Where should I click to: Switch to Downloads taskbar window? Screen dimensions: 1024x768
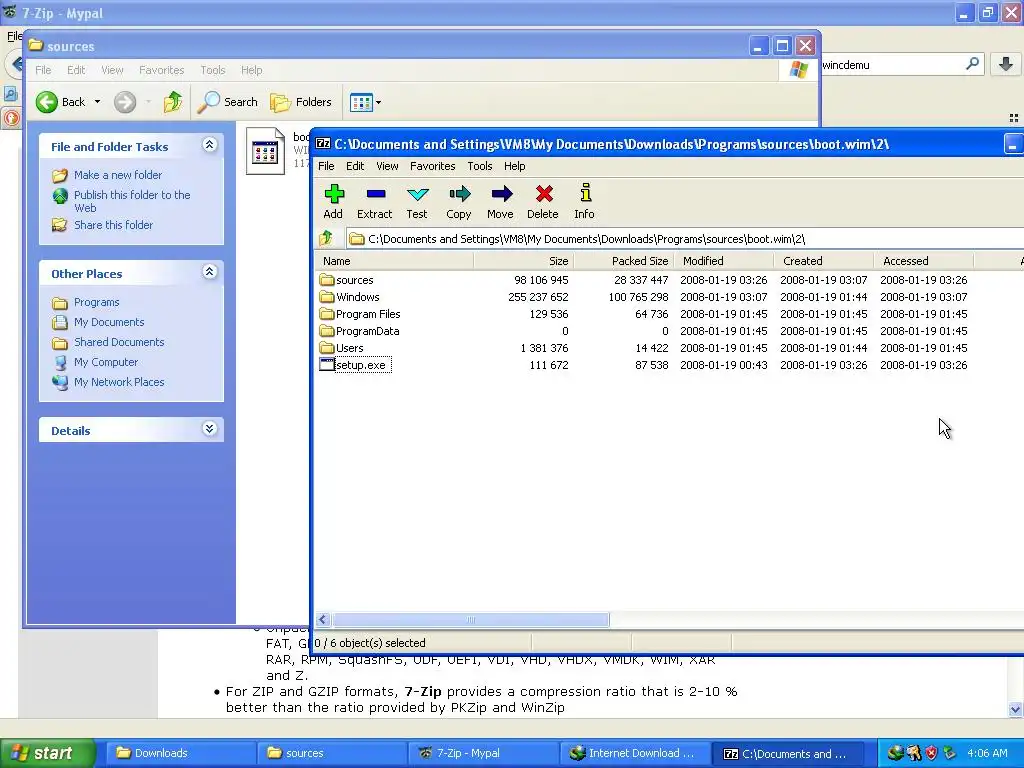(x=179, y=753)
